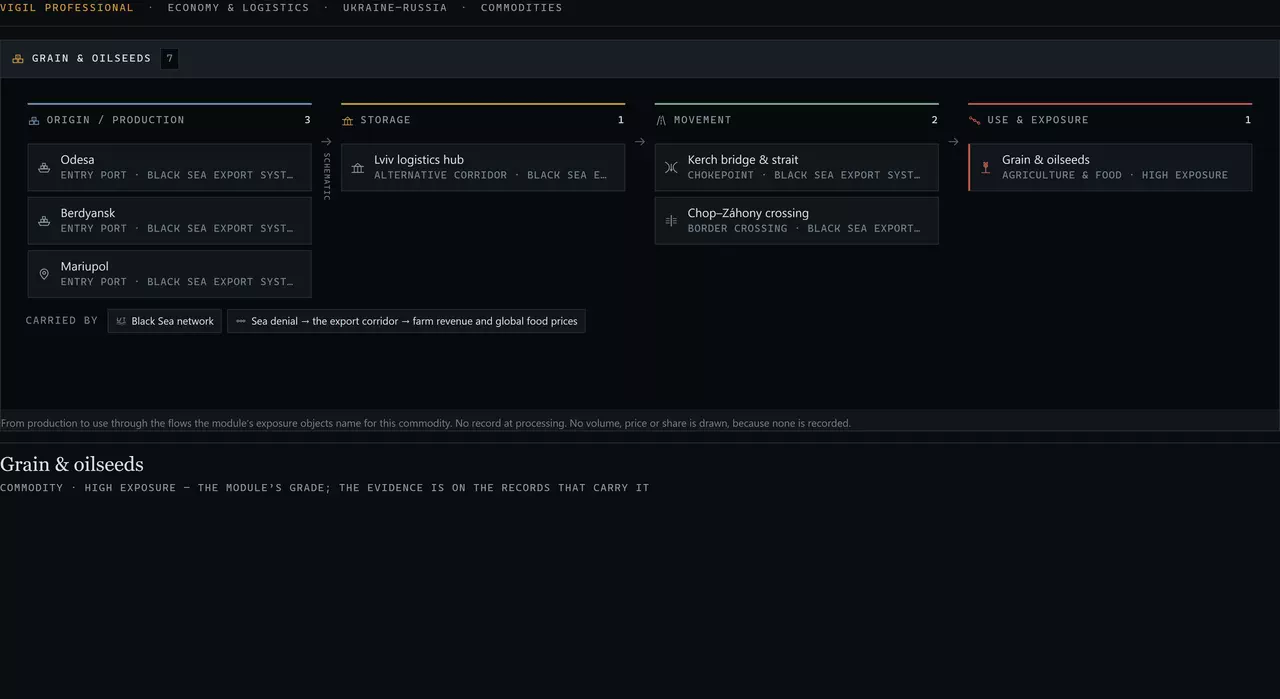Screen dimensions: 1280x699
Task: Click the chokepoint icon on Kerch bridge card
Action: point(671,167)
